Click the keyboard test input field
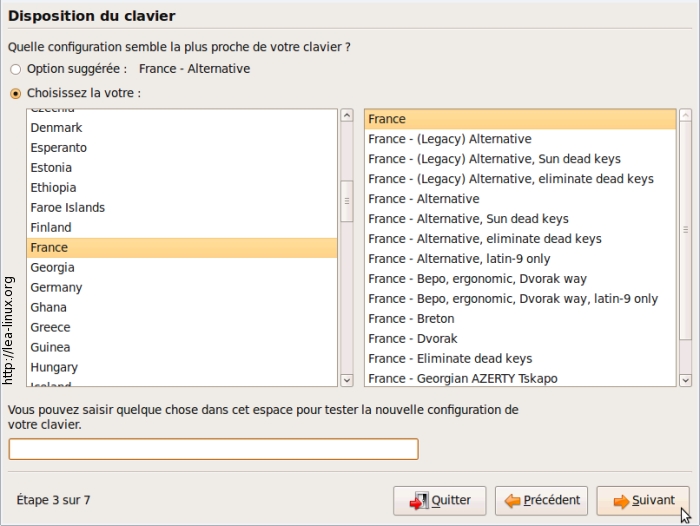The image size is (700, 526). coord(213,449)
